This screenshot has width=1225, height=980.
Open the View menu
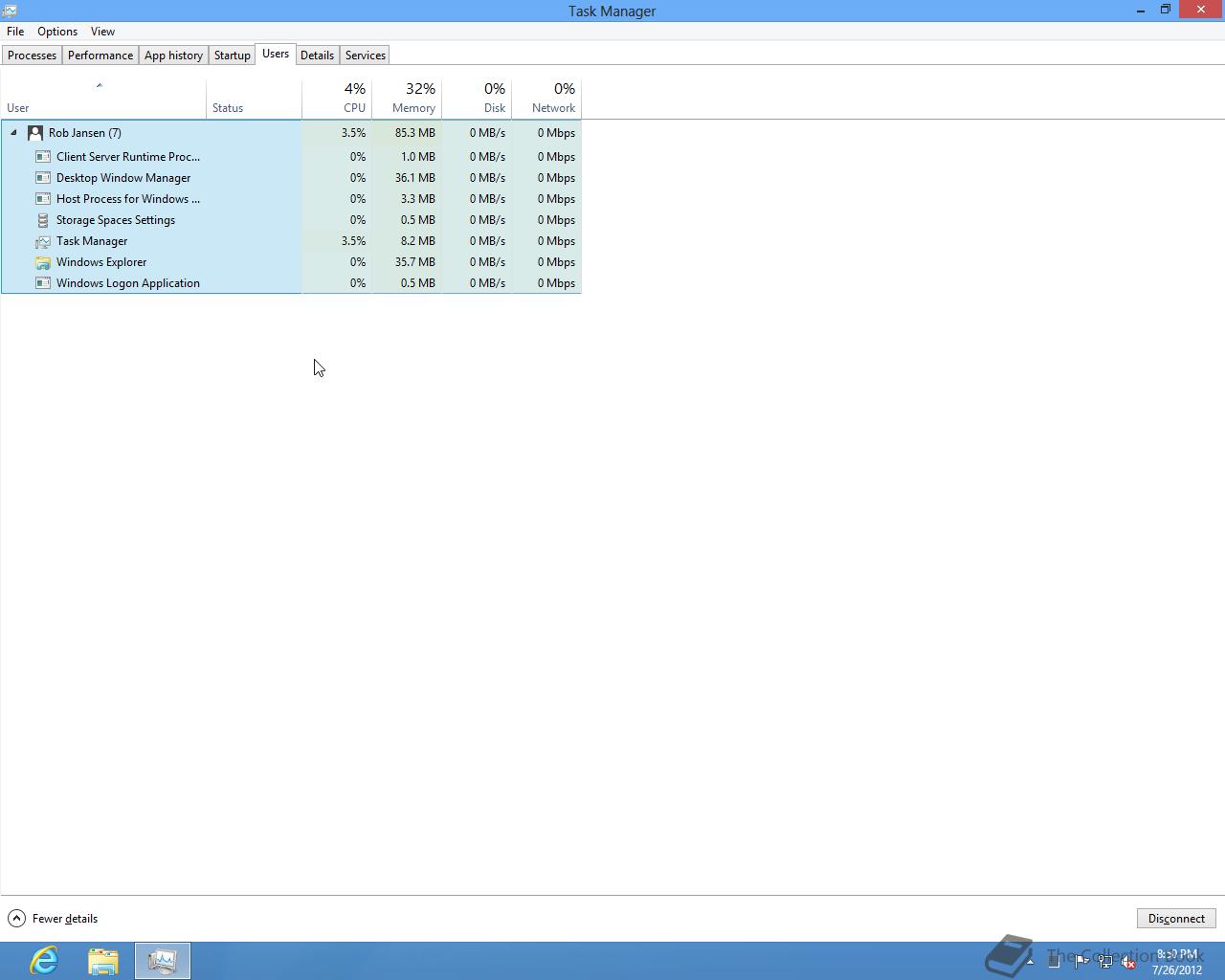102,32
